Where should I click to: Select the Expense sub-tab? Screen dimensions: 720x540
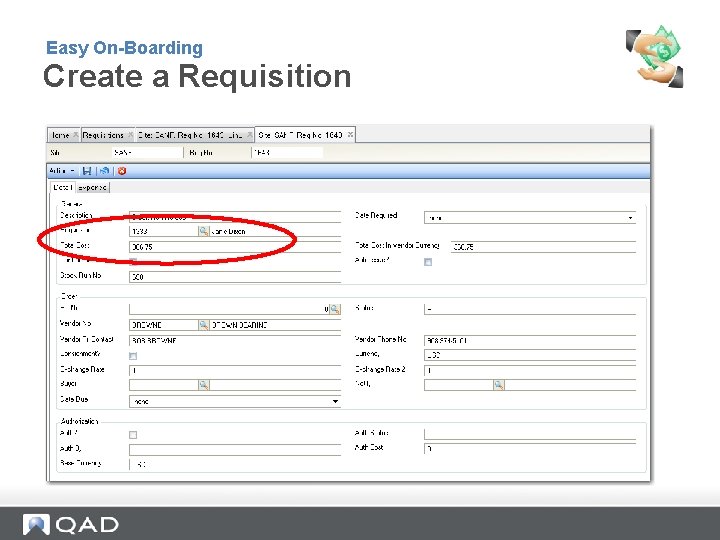tap(92, 187)
